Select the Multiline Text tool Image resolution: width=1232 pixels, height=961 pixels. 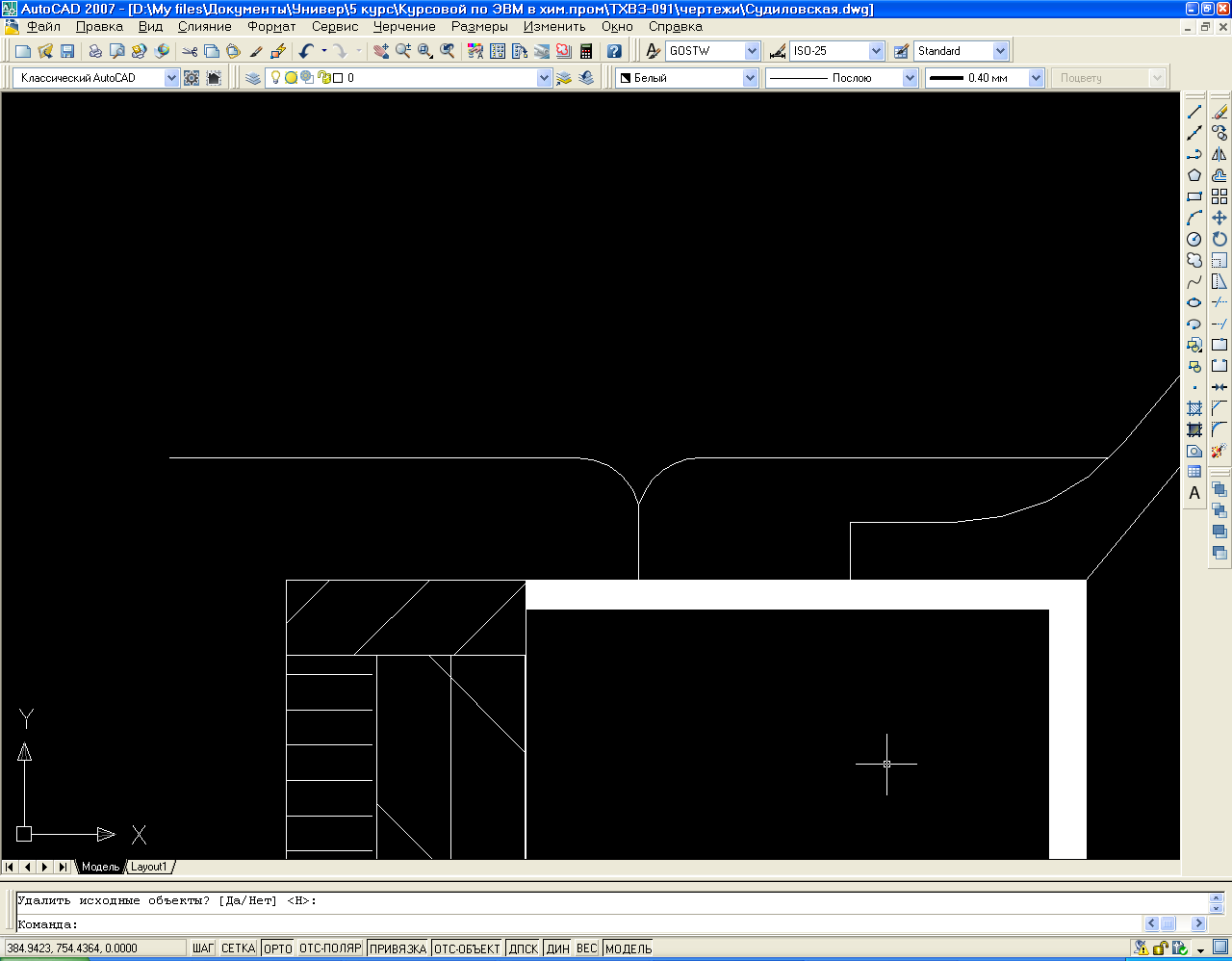1194,493
